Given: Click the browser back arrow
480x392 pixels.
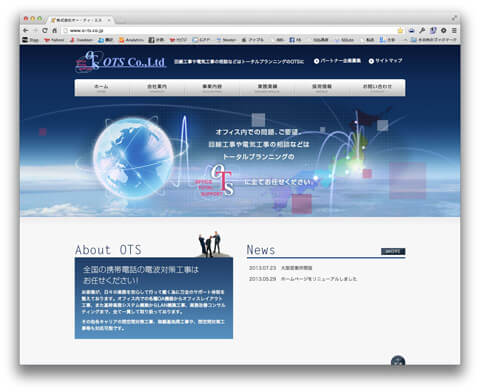Looking at the screenshot, I should tap(26, 30).
